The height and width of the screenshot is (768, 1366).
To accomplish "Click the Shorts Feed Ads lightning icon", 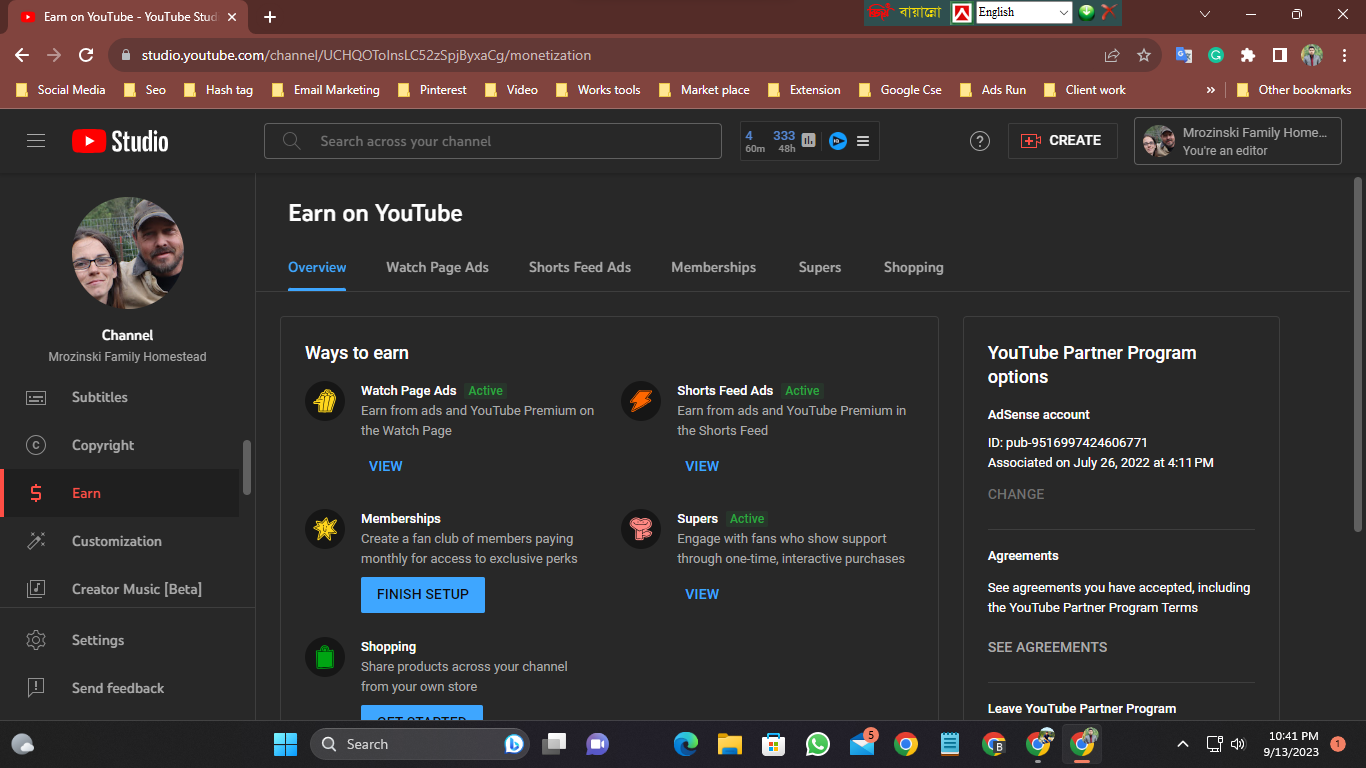I will pyautogui.click(x=641, y=401).
